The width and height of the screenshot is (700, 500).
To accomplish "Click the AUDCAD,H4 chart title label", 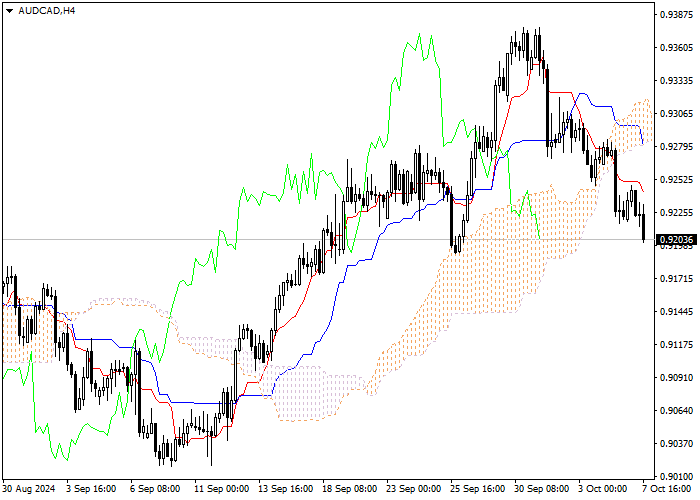I will 47,11.
